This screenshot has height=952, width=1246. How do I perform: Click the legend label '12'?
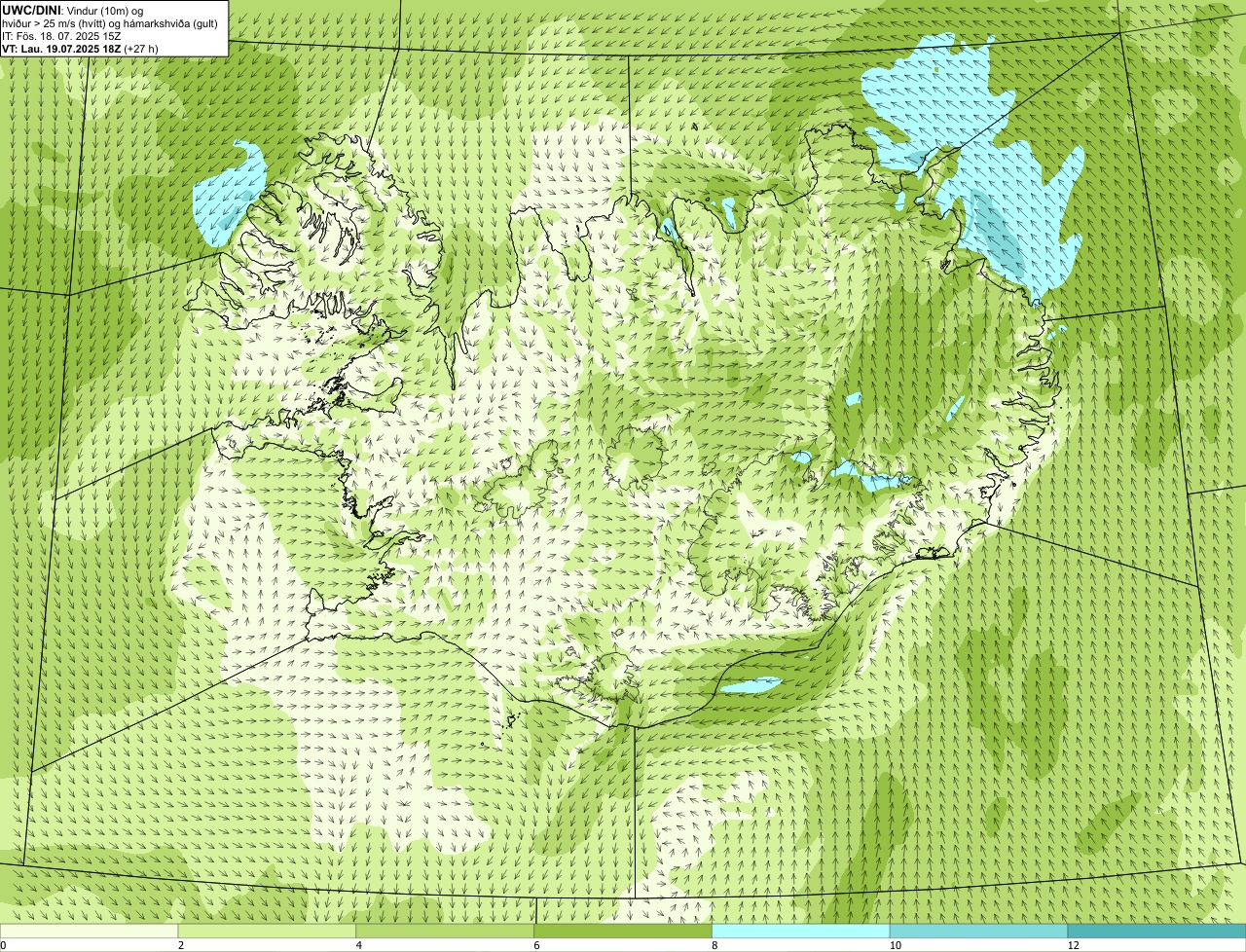click(x=1073, y=945)
